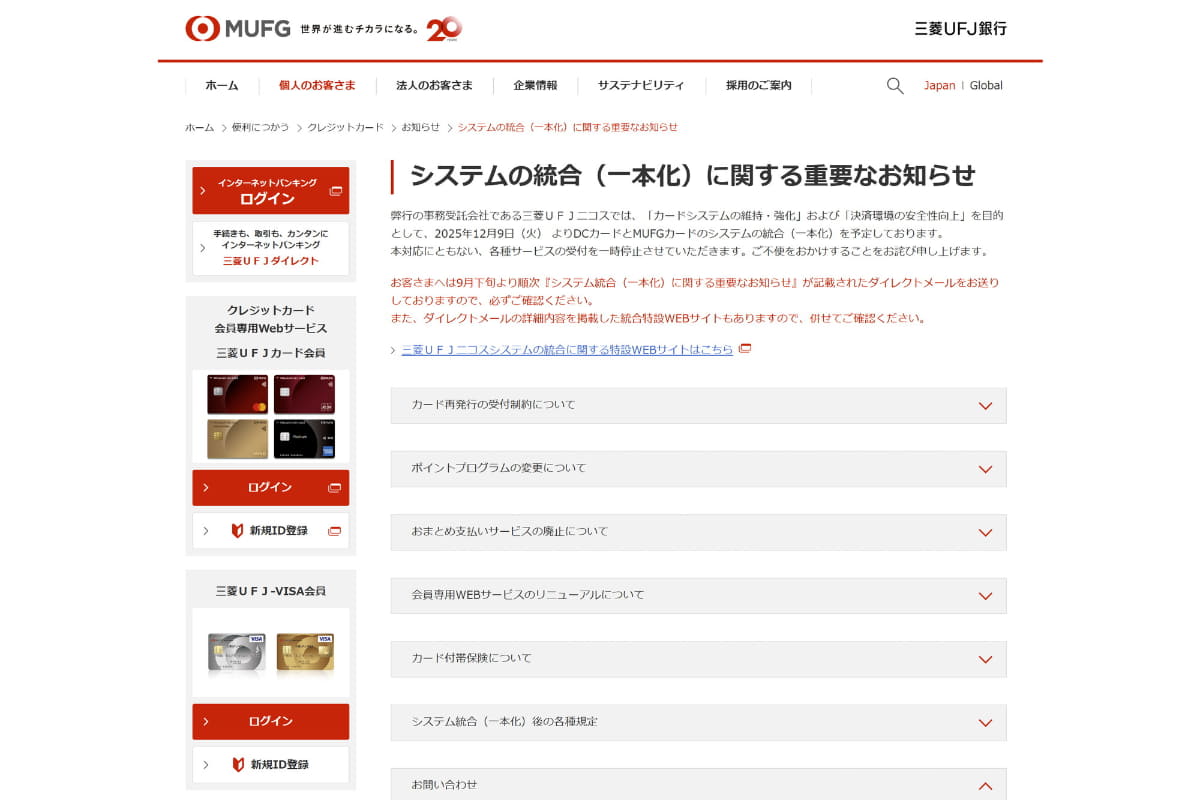The width and height of the screenshot is (1200, 800).
Task: Click the 三菱UFJ銀行 logo text
Action: pos(960,28)
